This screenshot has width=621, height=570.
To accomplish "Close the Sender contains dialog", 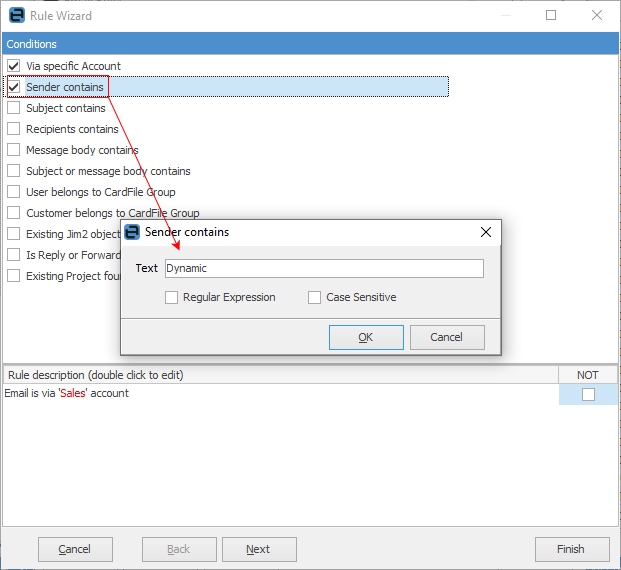I will [486, 232].
